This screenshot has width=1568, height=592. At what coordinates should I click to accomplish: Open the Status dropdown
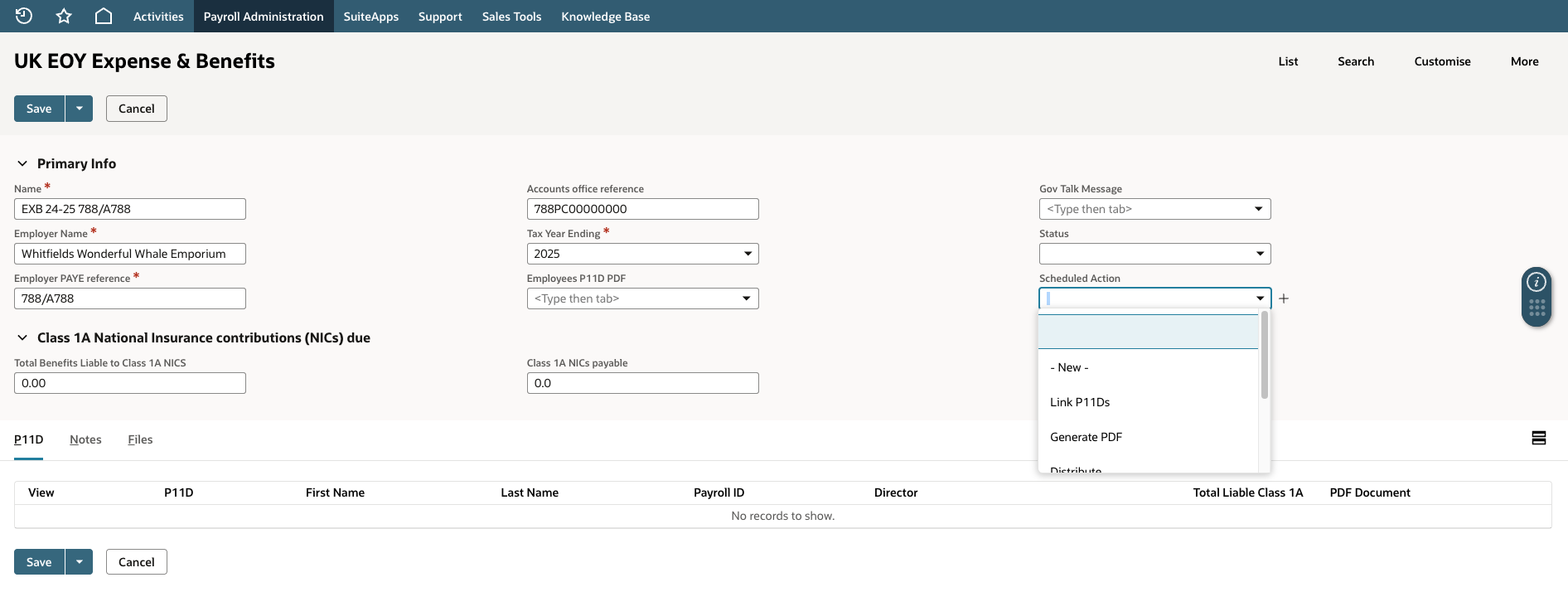(1154, 254)
